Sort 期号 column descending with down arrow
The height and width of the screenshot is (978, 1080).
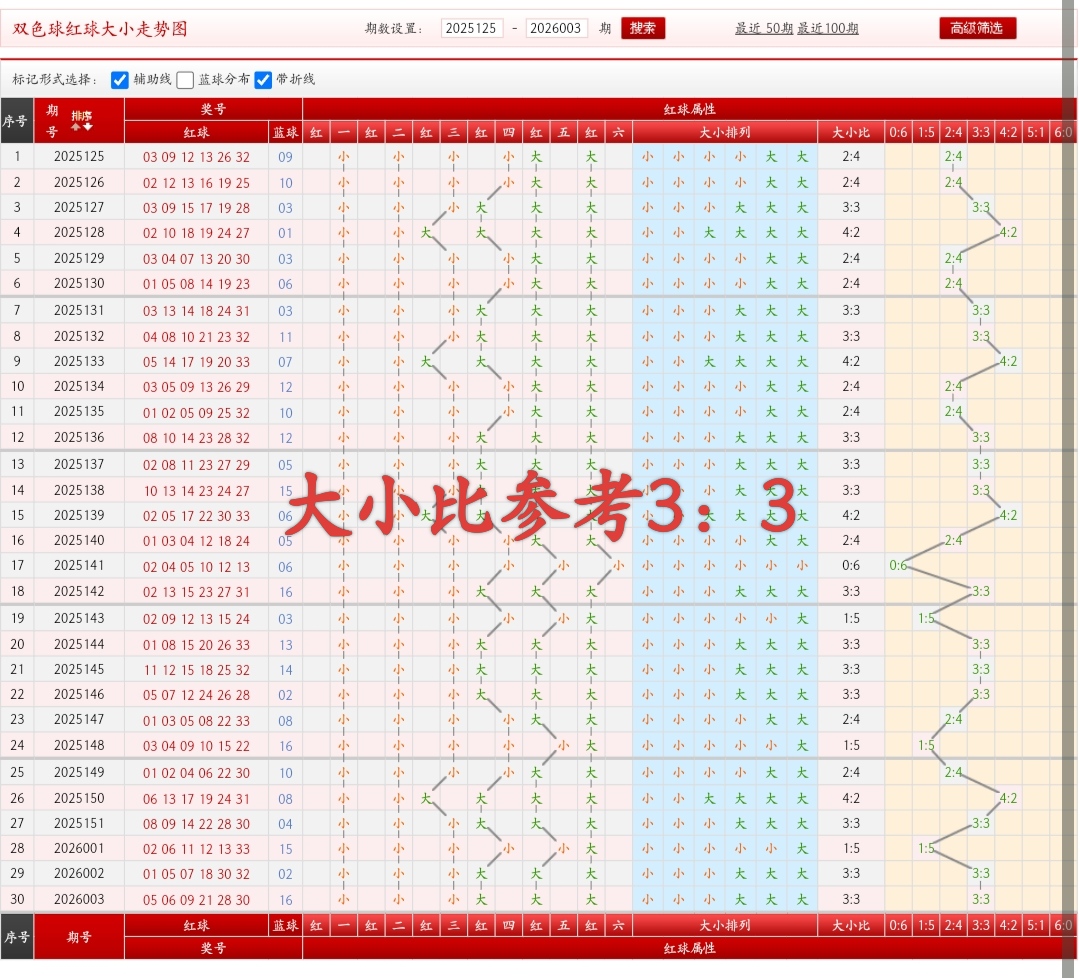tap(87, 127)
